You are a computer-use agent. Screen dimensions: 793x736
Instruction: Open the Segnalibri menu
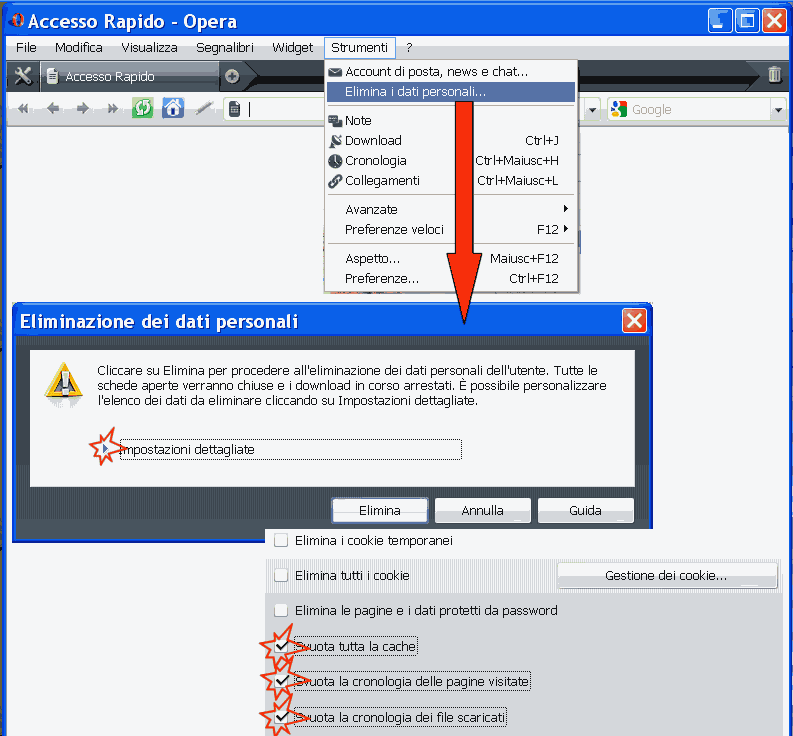[225, 47]
